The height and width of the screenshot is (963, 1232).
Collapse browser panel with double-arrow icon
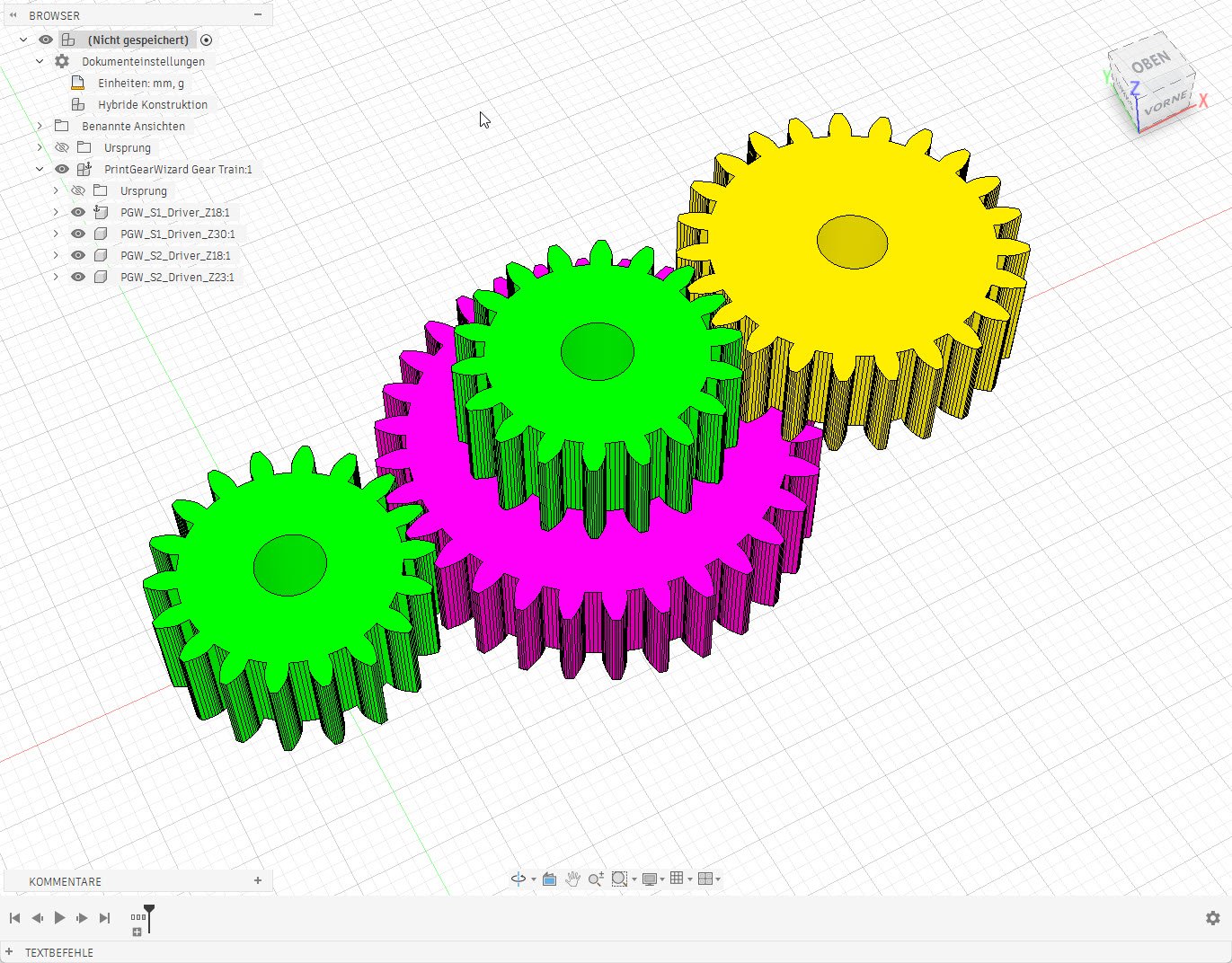13,15
